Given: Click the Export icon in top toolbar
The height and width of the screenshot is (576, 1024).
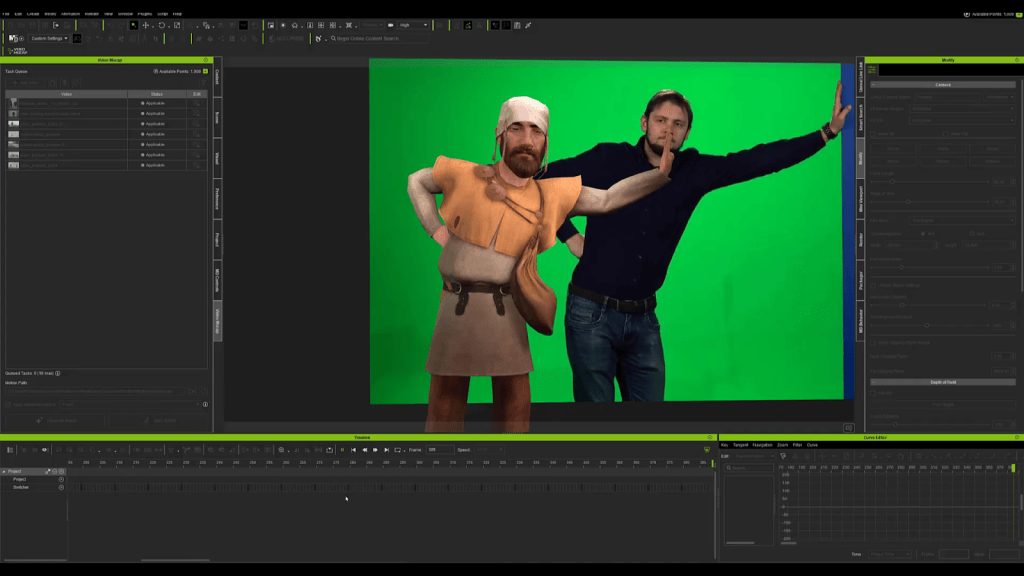Looking at the screenshot, I should click(56, 25).
